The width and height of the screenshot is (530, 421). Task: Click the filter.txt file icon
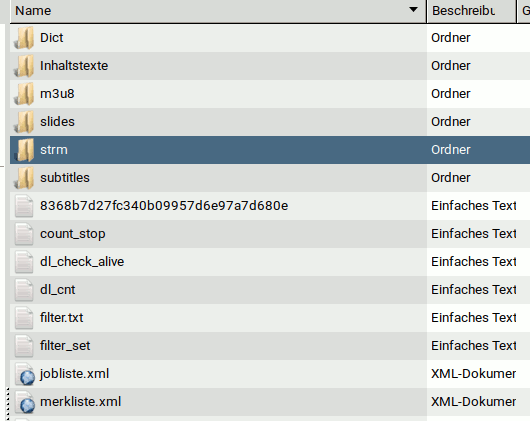coord(24,318)
